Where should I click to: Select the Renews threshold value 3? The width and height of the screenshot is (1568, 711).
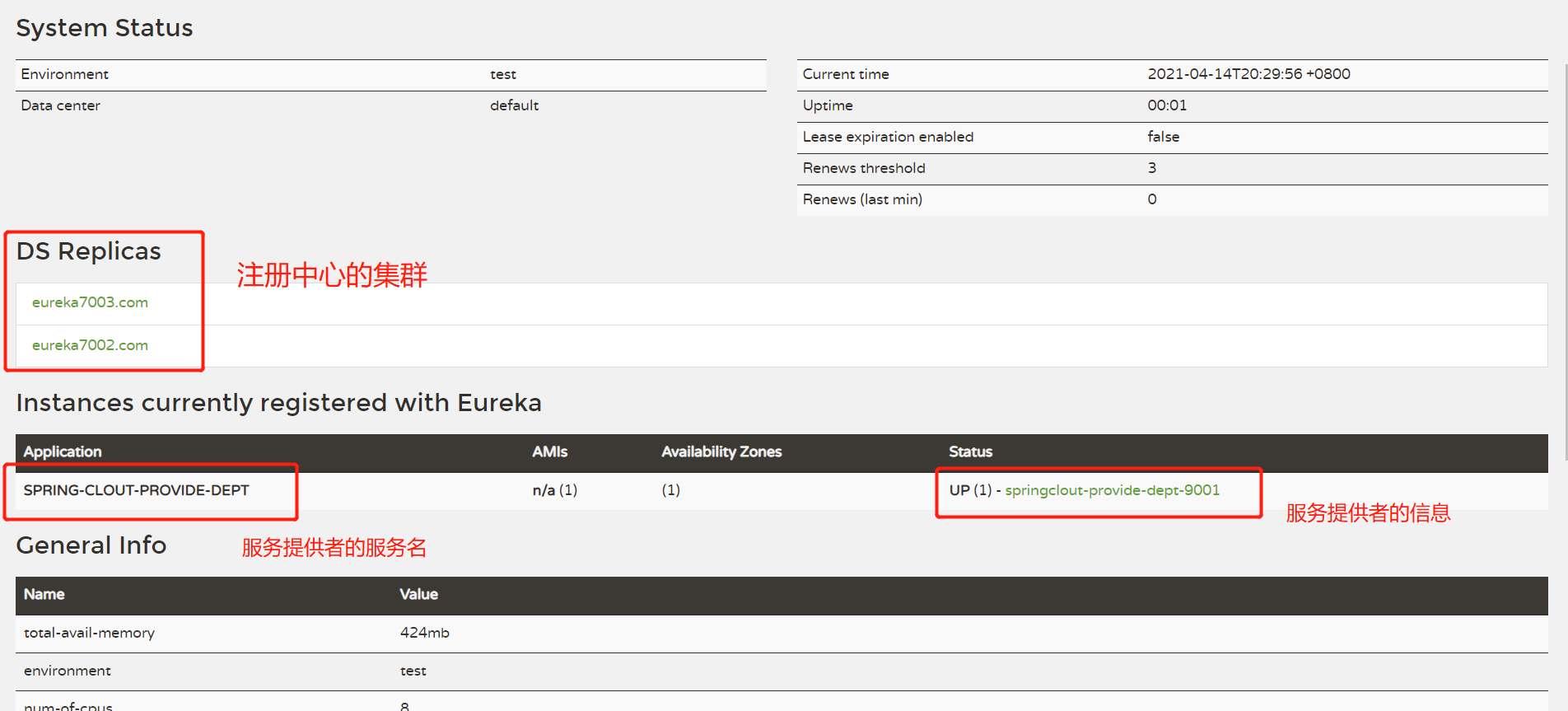(x=1152, y=168)
